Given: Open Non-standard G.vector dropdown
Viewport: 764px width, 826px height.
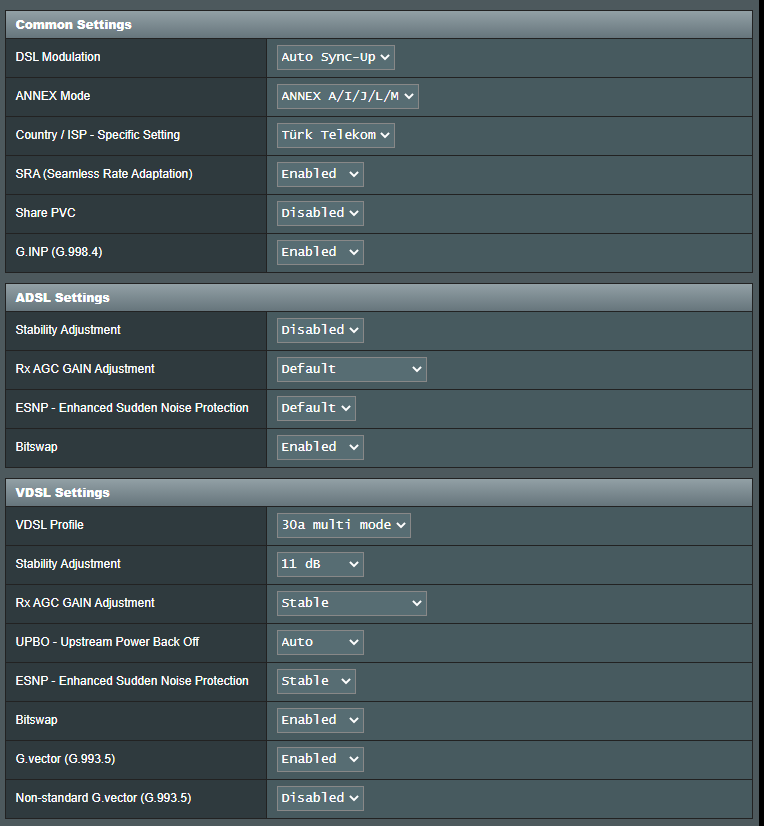Looking at the screenshot, I should [320, 798].
